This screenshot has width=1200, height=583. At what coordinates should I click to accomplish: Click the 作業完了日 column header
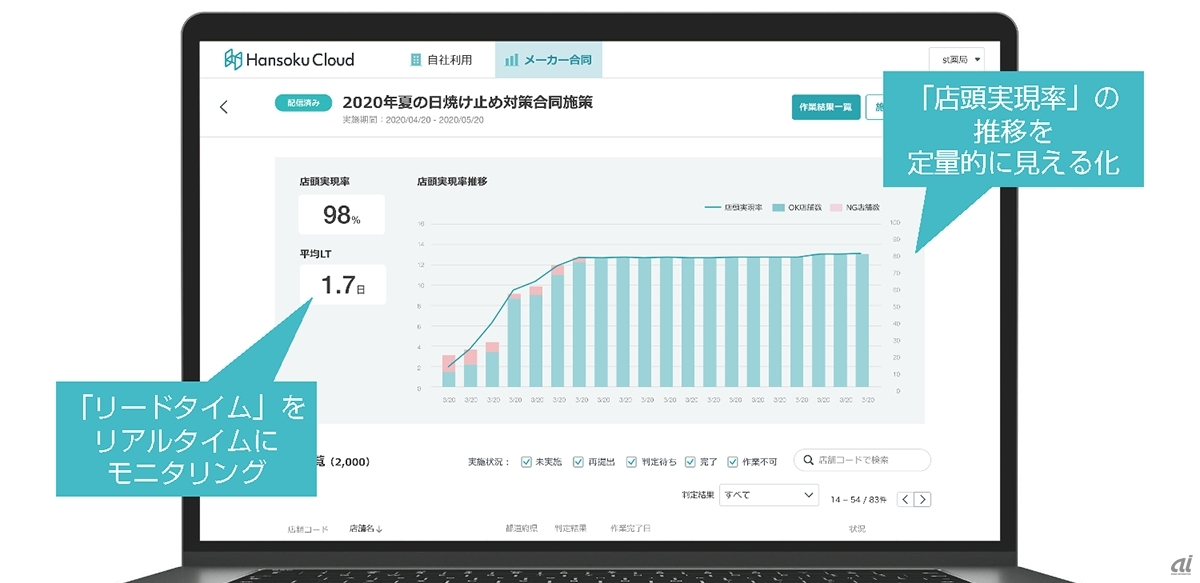tap(630, 528)
